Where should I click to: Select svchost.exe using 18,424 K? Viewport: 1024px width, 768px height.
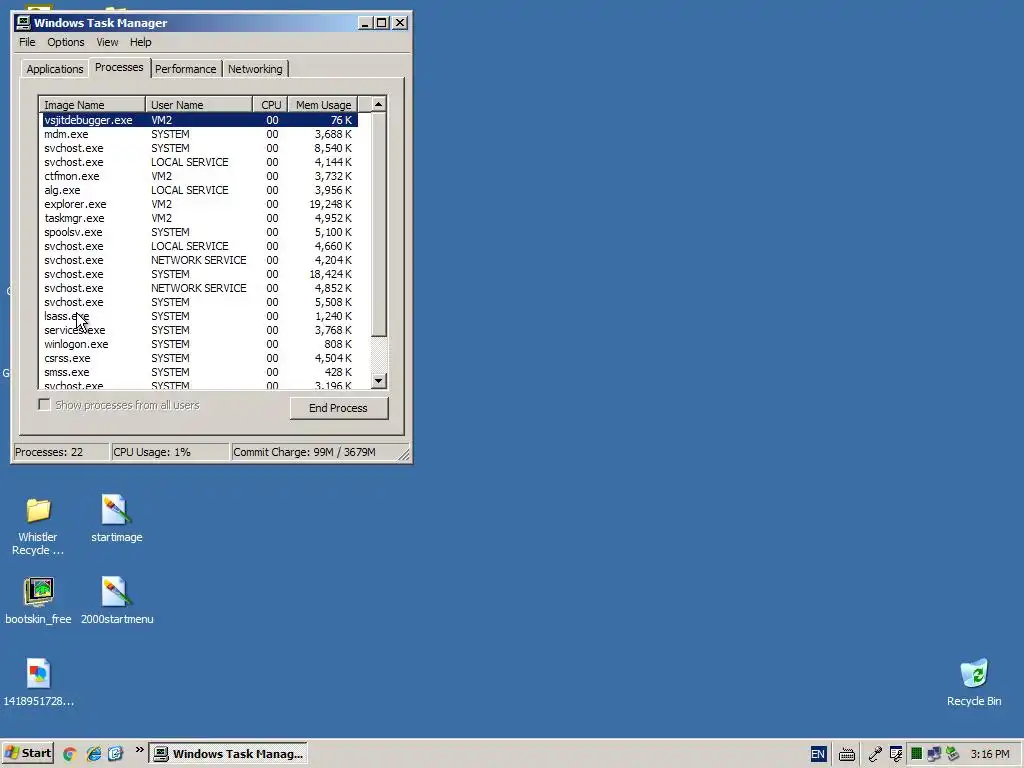199,274
